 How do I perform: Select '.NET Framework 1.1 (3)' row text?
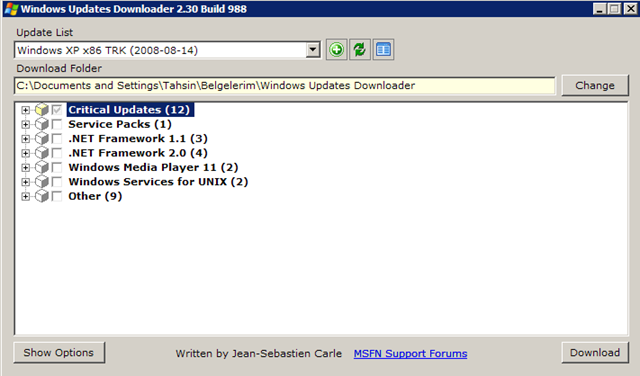(138, 138)
